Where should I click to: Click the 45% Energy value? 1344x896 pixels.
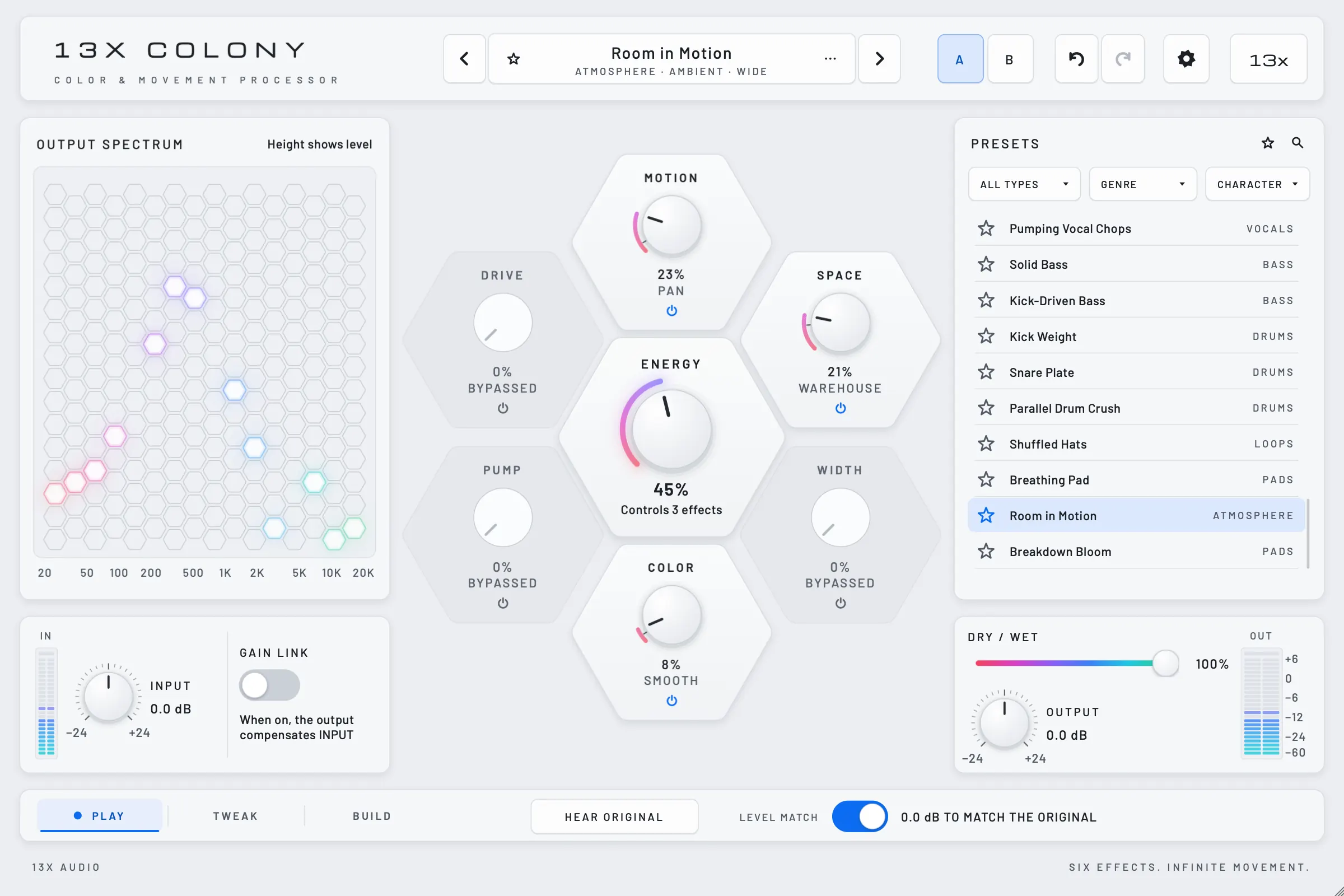coord(671,489)
